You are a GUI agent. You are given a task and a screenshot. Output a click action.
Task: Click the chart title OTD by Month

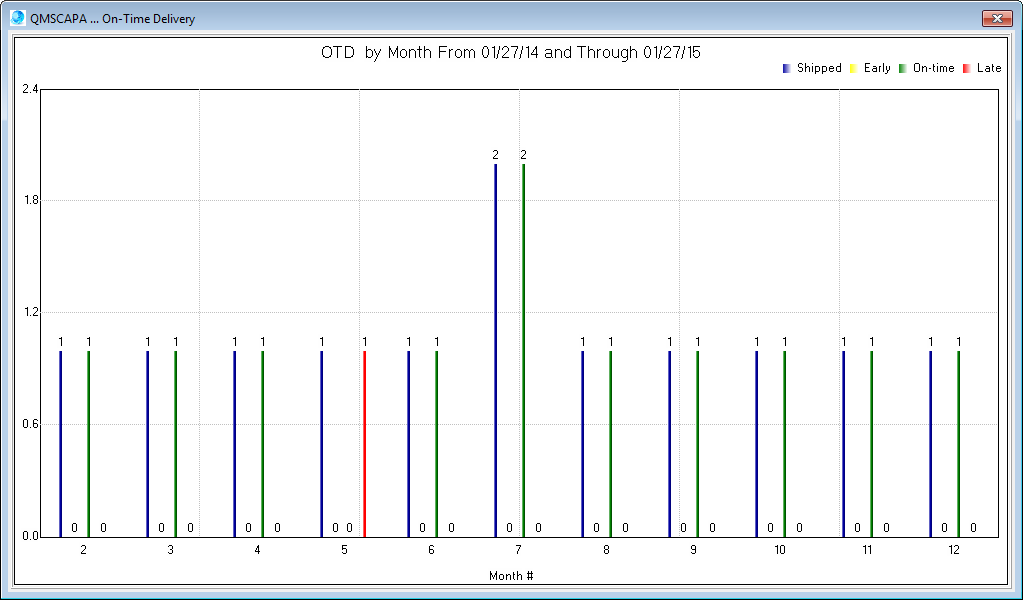click(511, 53)
